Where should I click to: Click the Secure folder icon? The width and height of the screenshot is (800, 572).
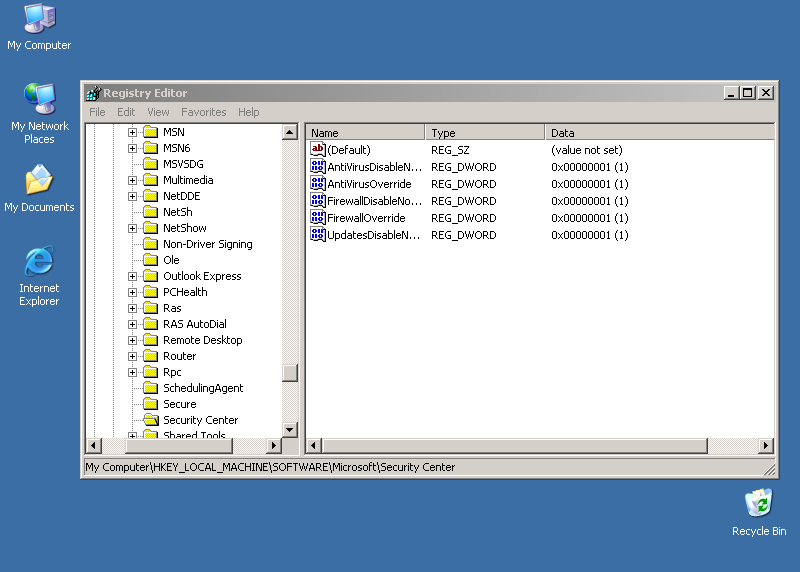click(x=151, y=404)
